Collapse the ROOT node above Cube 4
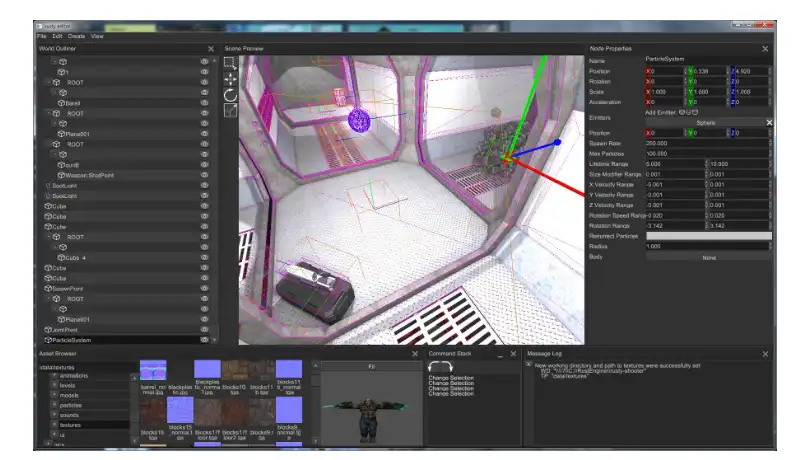The width and height of the screenshot is (799, 460). tap(48, 237)
